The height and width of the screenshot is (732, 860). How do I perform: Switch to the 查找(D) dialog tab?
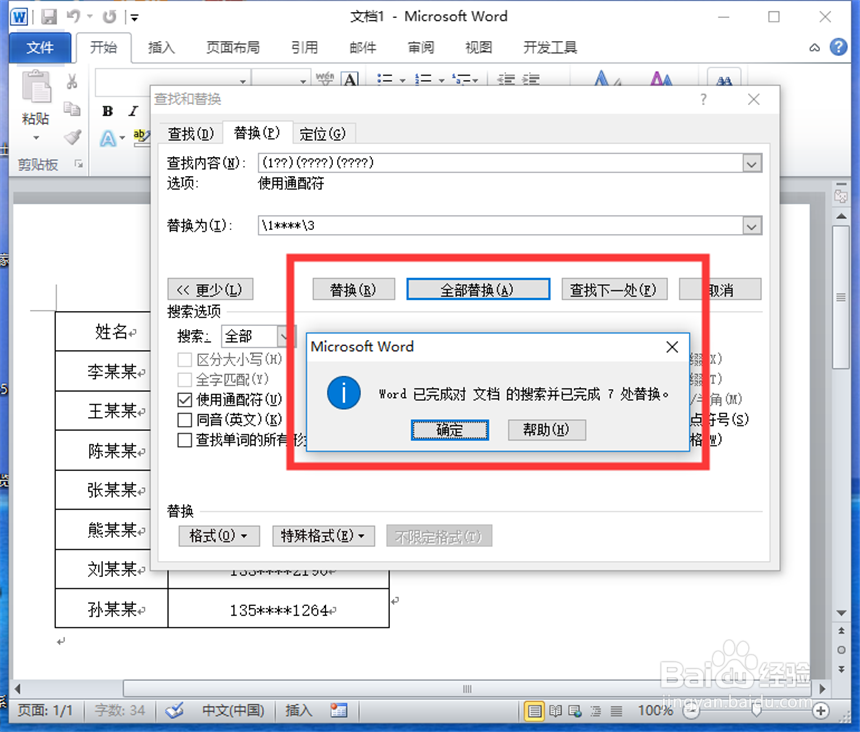[190, 134]
